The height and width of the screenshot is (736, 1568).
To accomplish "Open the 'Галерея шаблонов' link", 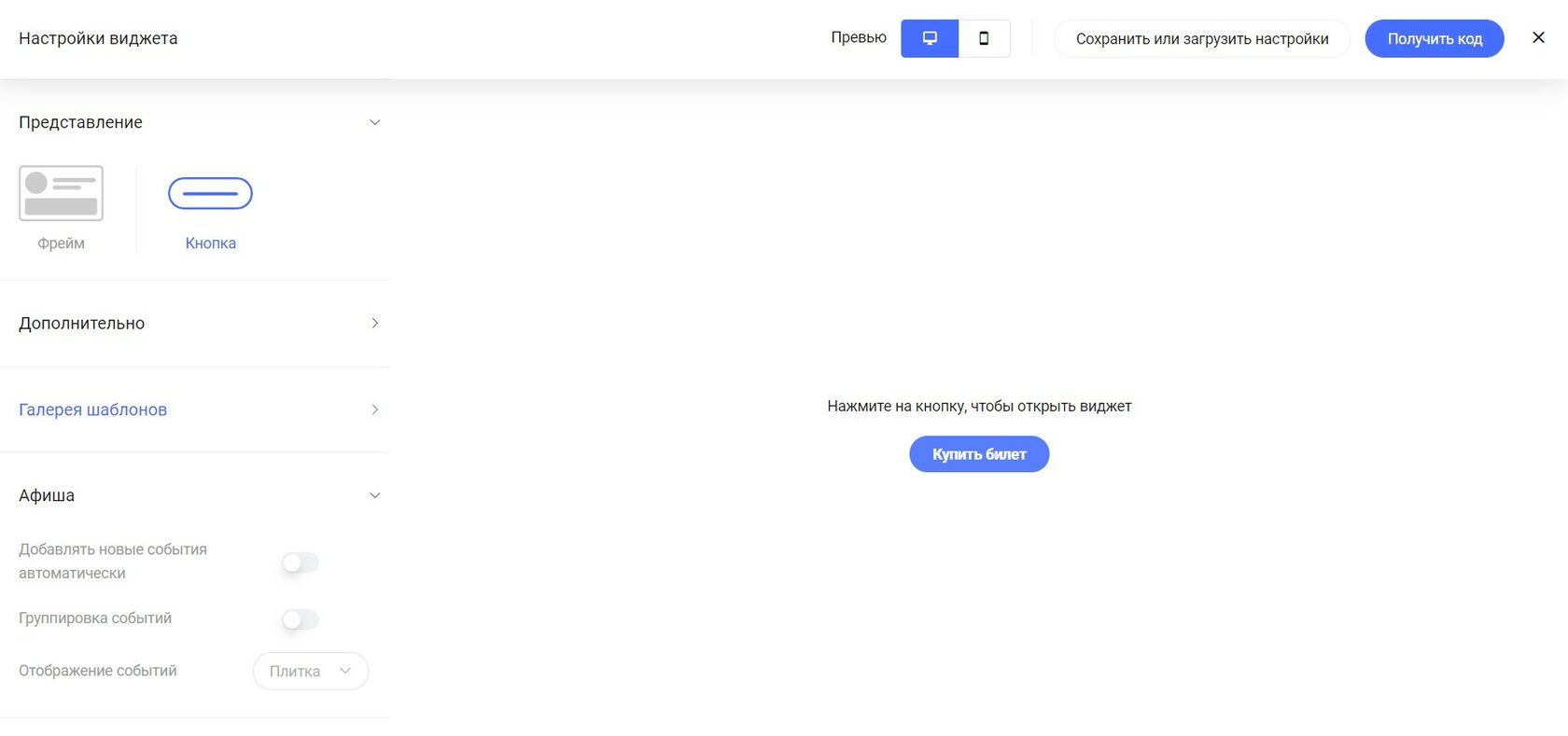I will click(92, 410).
